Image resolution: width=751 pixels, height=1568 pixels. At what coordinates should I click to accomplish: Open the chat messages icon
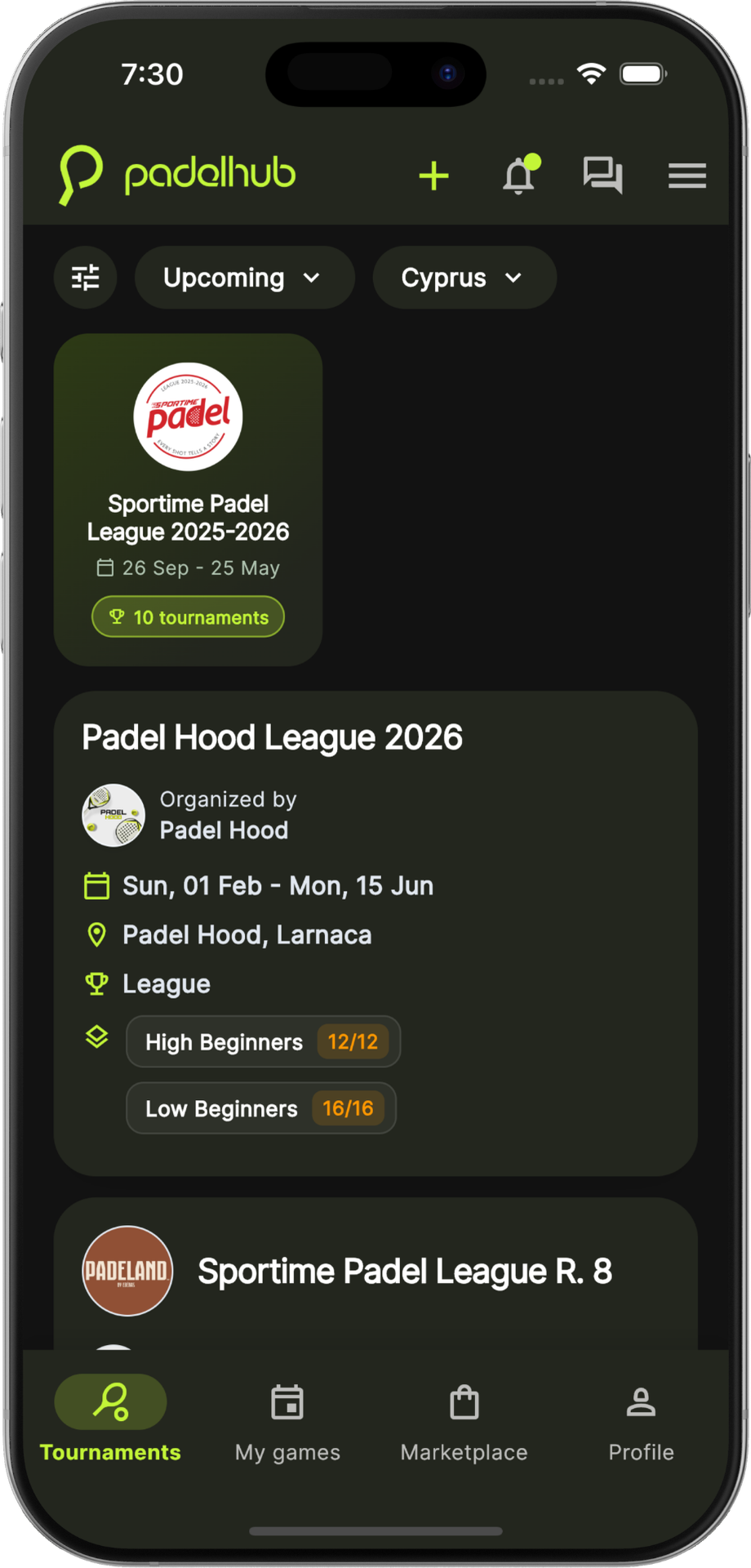click(602, 176)
